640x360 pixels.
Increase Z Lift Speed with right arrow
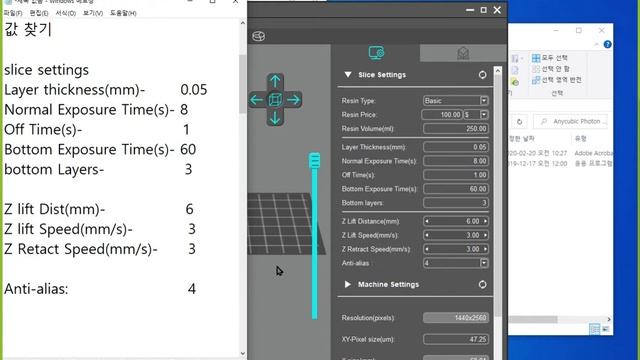point(485,235)
